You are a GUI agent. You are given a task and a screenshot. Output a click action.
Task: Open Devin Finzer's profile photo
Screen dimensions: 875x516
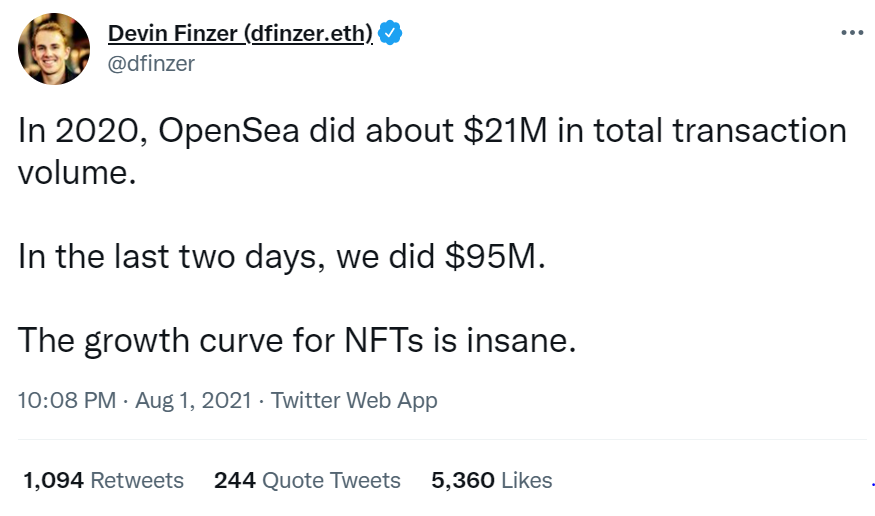tap(54, 49)
